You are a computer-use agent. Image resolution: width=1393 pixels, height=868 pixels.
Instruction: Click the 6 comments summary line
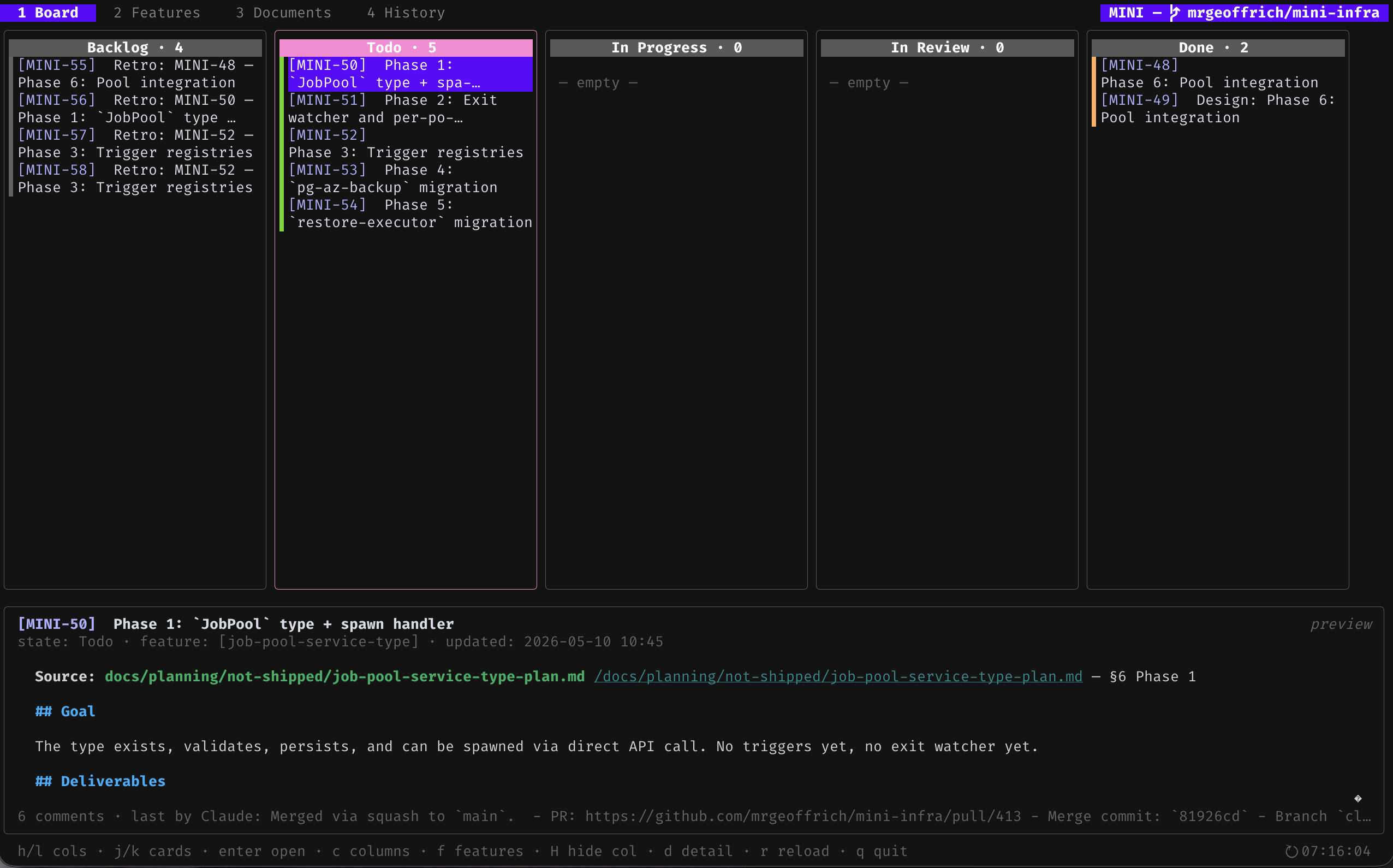pos(694,816)
